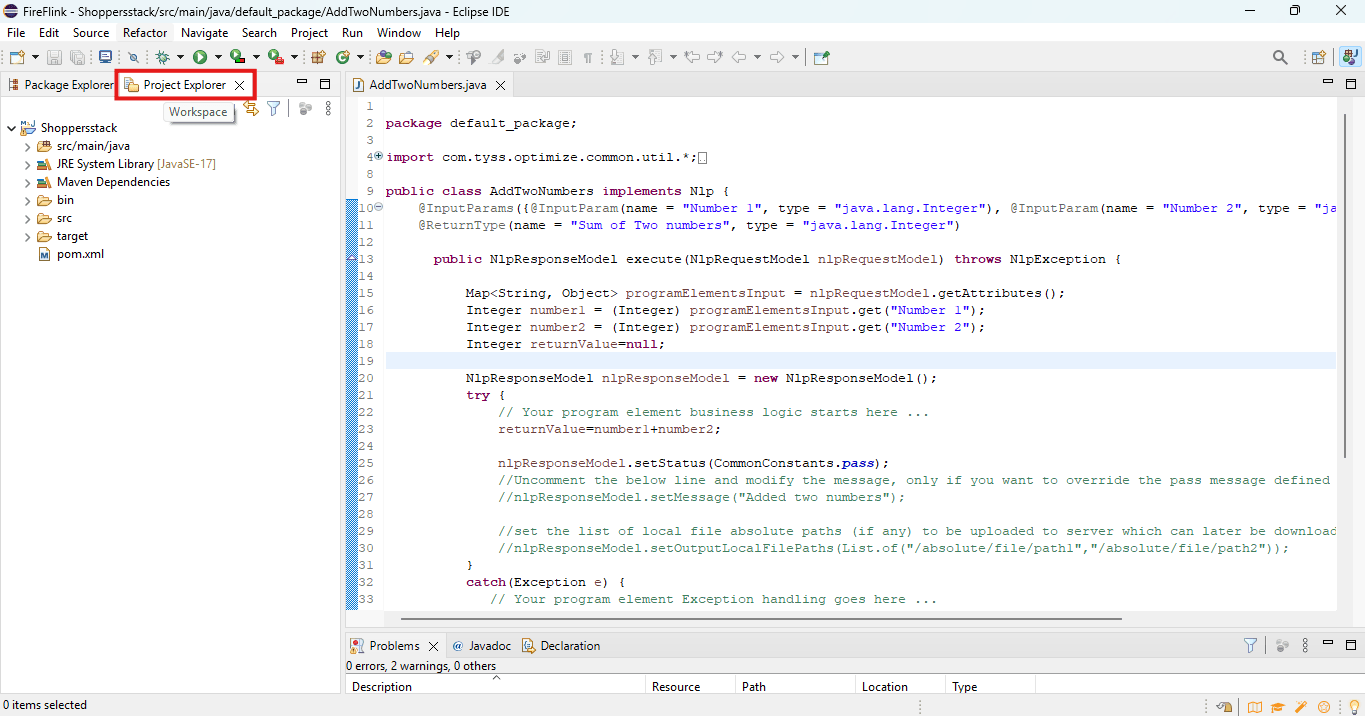Switch to the Javadoc tab
The width and height of the screenshot is (1365, 716).
(x=483, y=646)
